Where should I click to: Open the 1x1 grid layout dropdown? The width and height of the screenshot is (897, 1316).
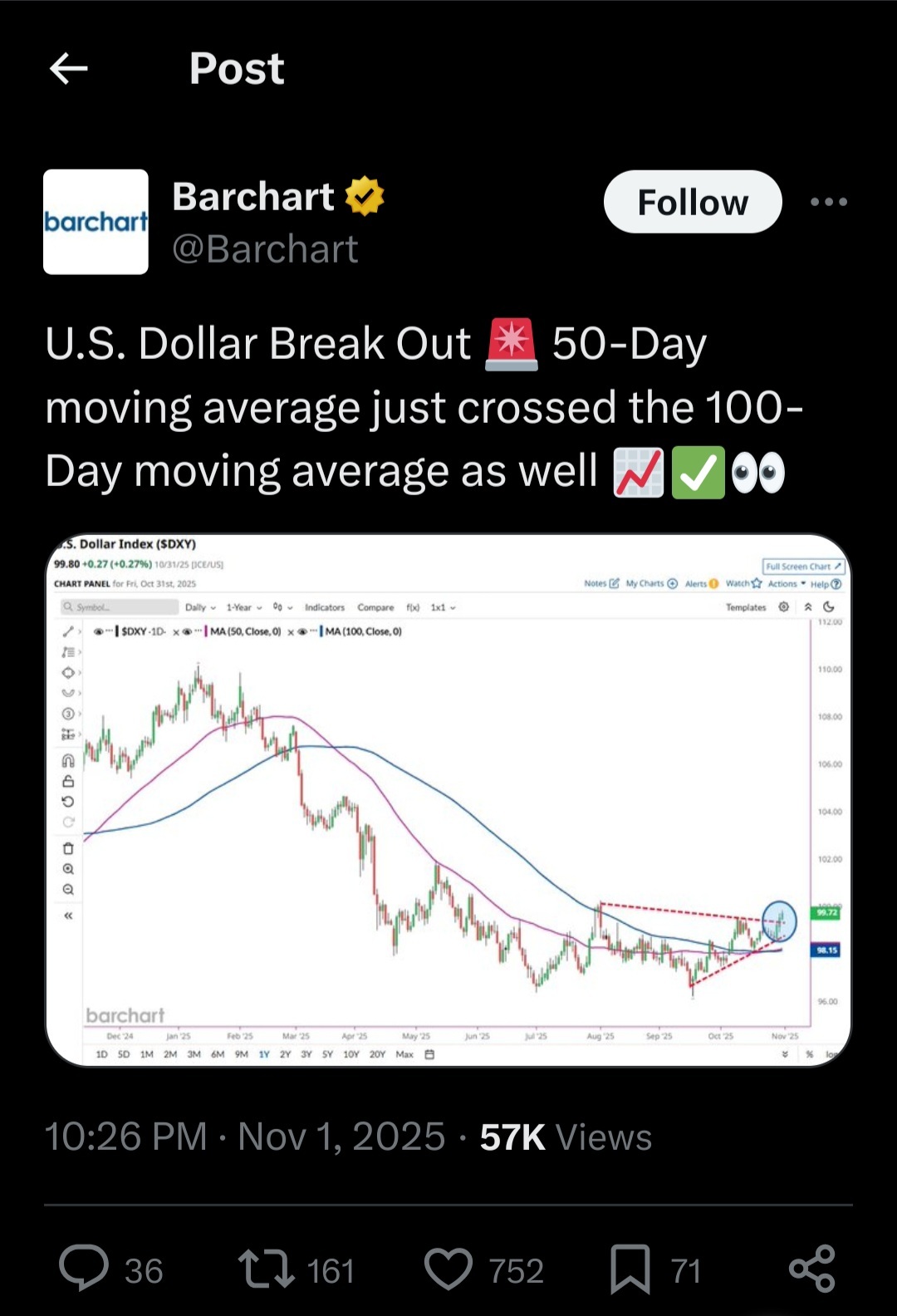(443, 607)
